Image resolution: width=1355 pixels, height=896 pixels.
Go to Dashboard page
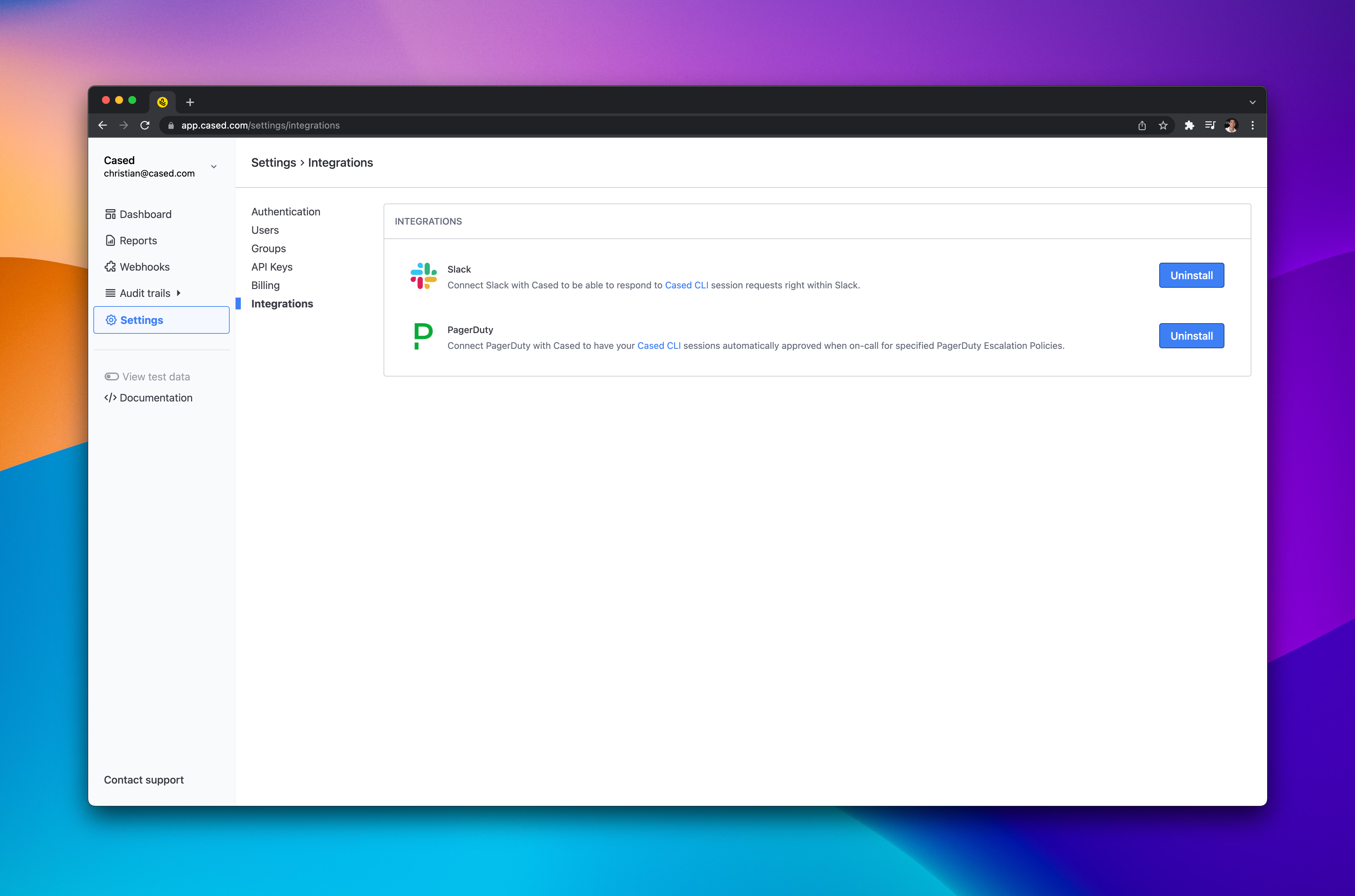[x=145, y=214]
